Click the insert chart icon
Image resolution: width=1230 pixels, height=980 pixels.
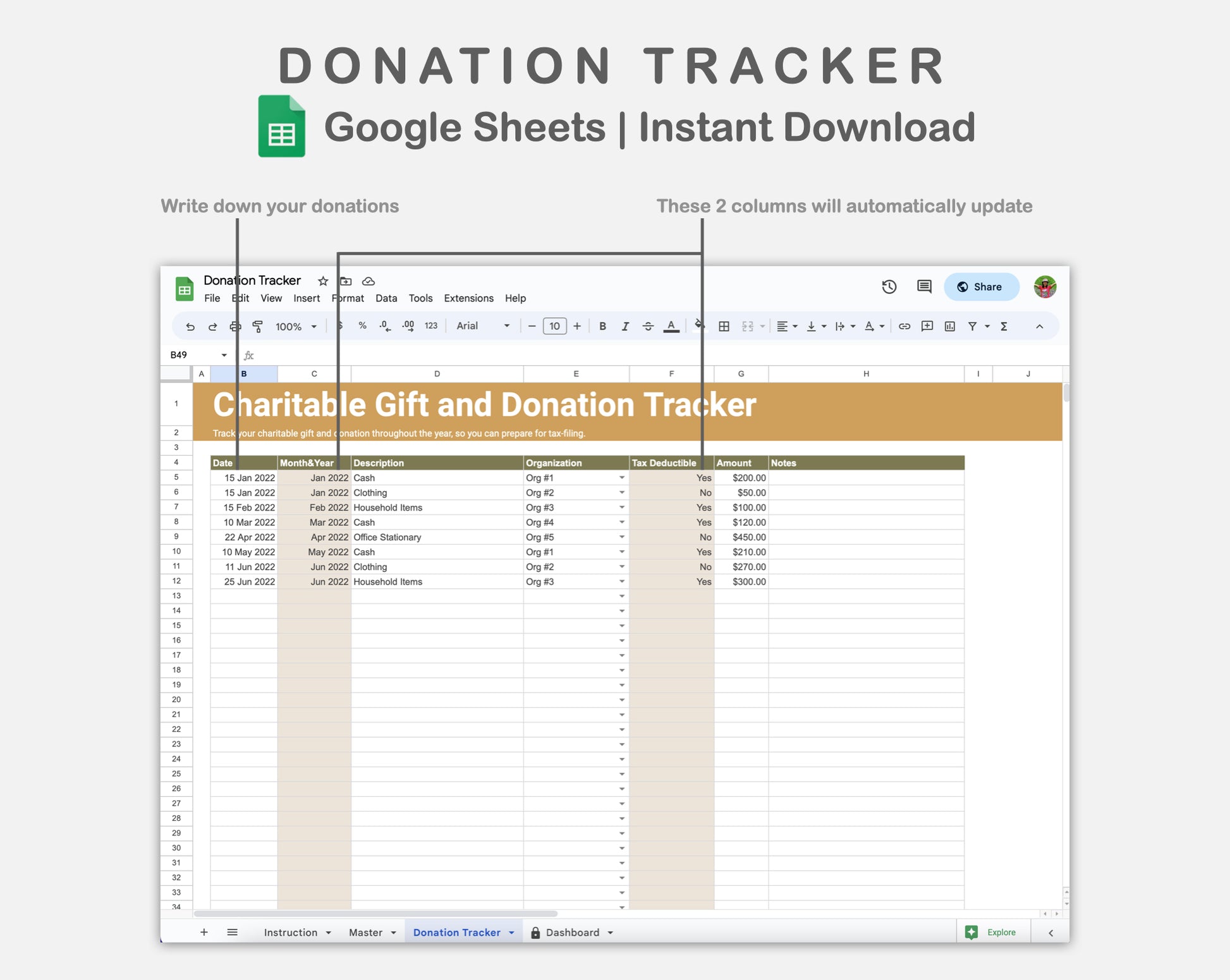click(x=949, y=327)
